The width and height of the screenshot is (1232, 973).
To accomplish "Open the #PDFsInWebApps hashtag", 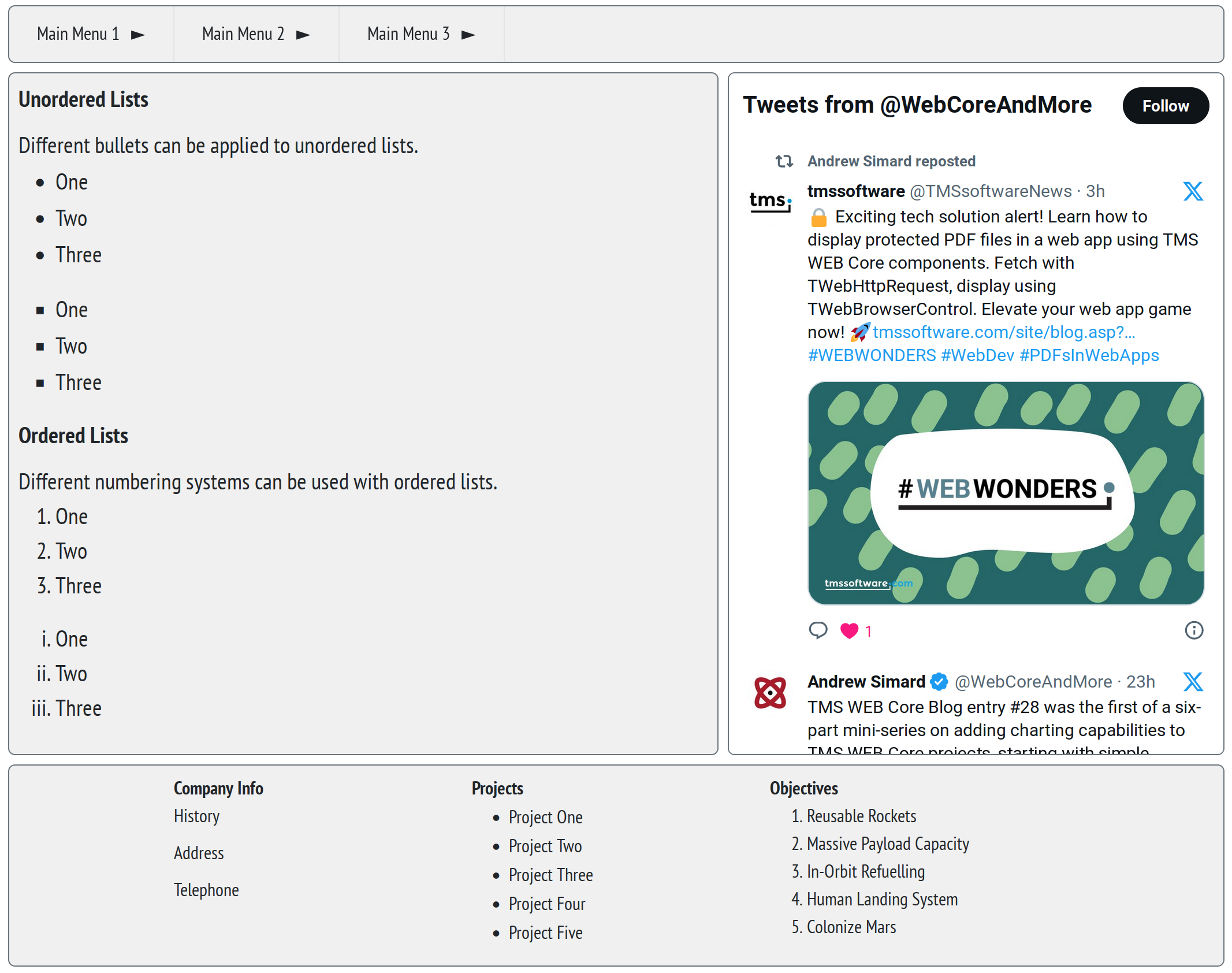I will click(1089, 355).
